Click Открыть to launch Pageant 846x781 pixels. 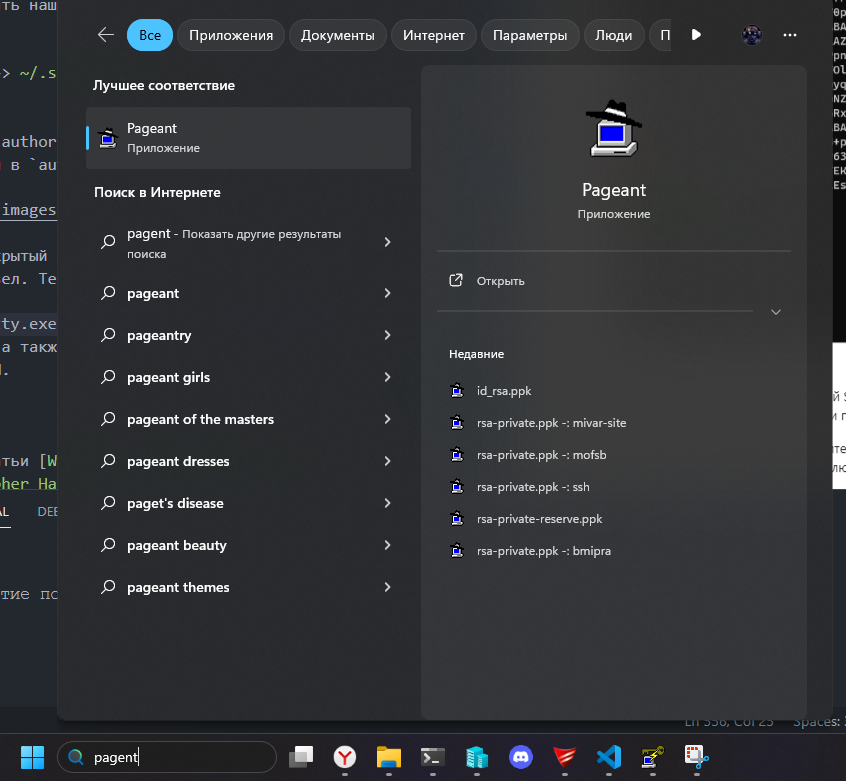pos(500,281)
